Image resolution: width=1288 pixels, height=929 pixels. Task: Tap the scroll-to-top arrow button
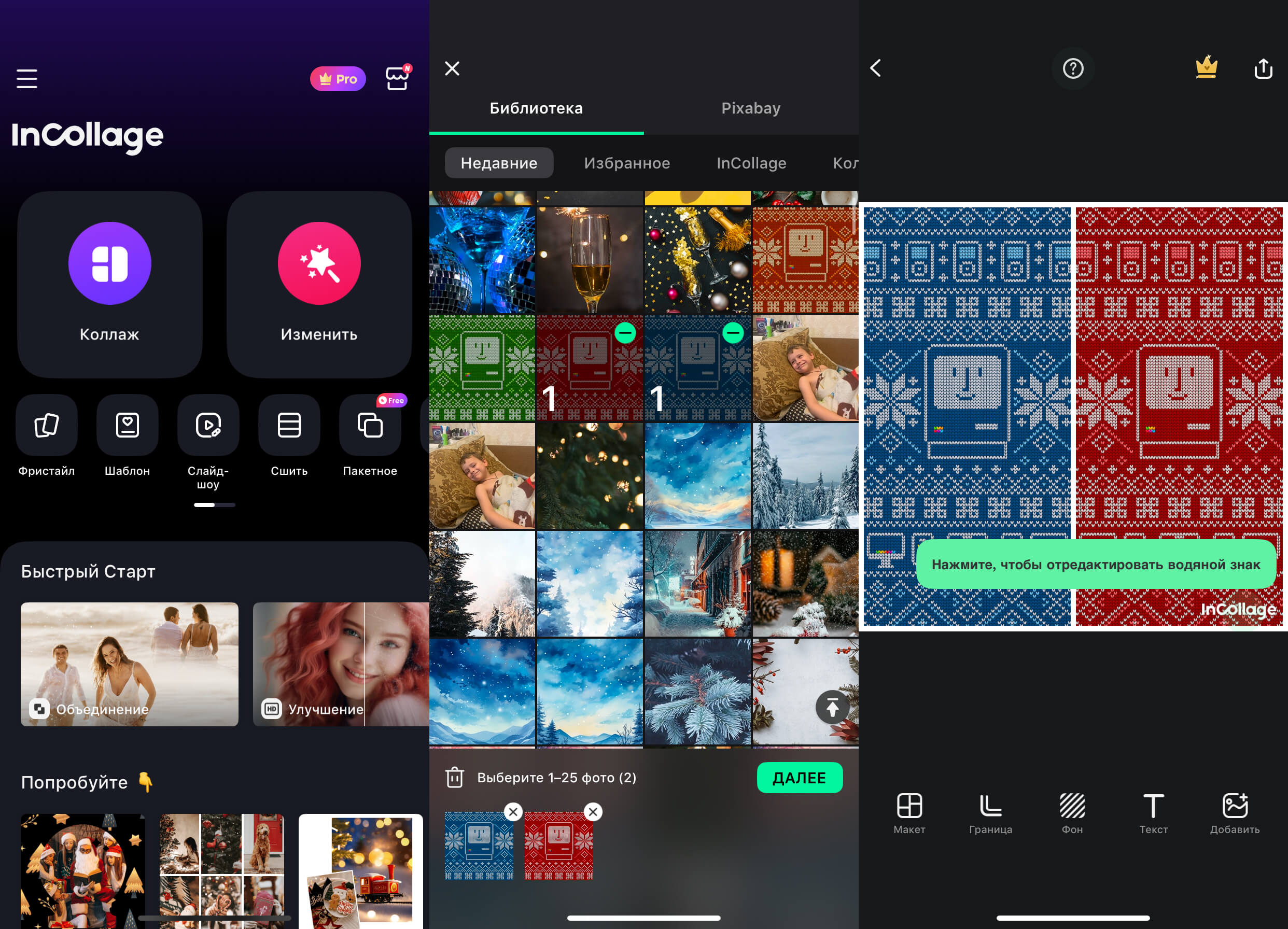tap(832, 707)
